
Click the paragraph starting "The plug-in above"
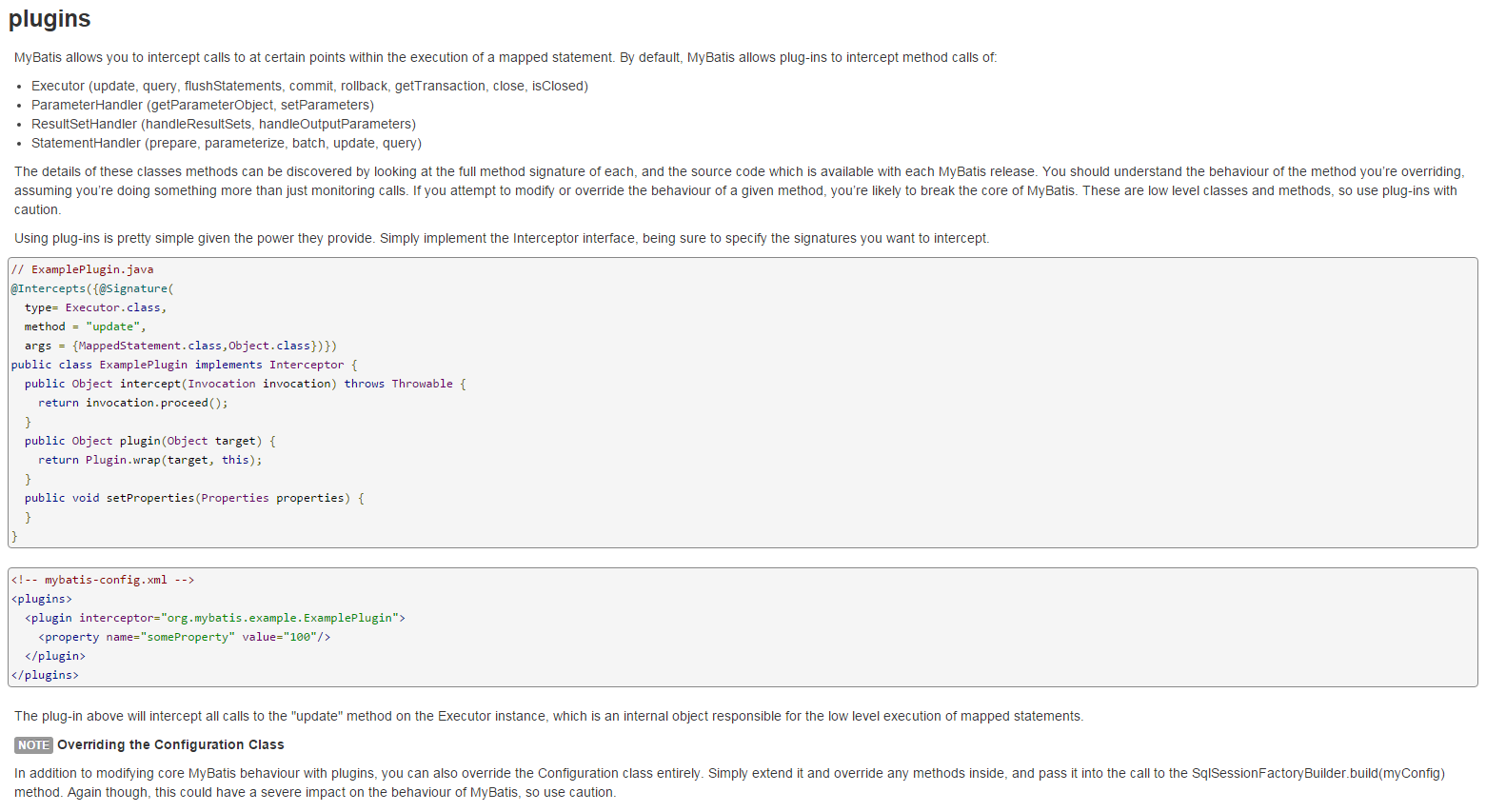click(x=548, y=717)
